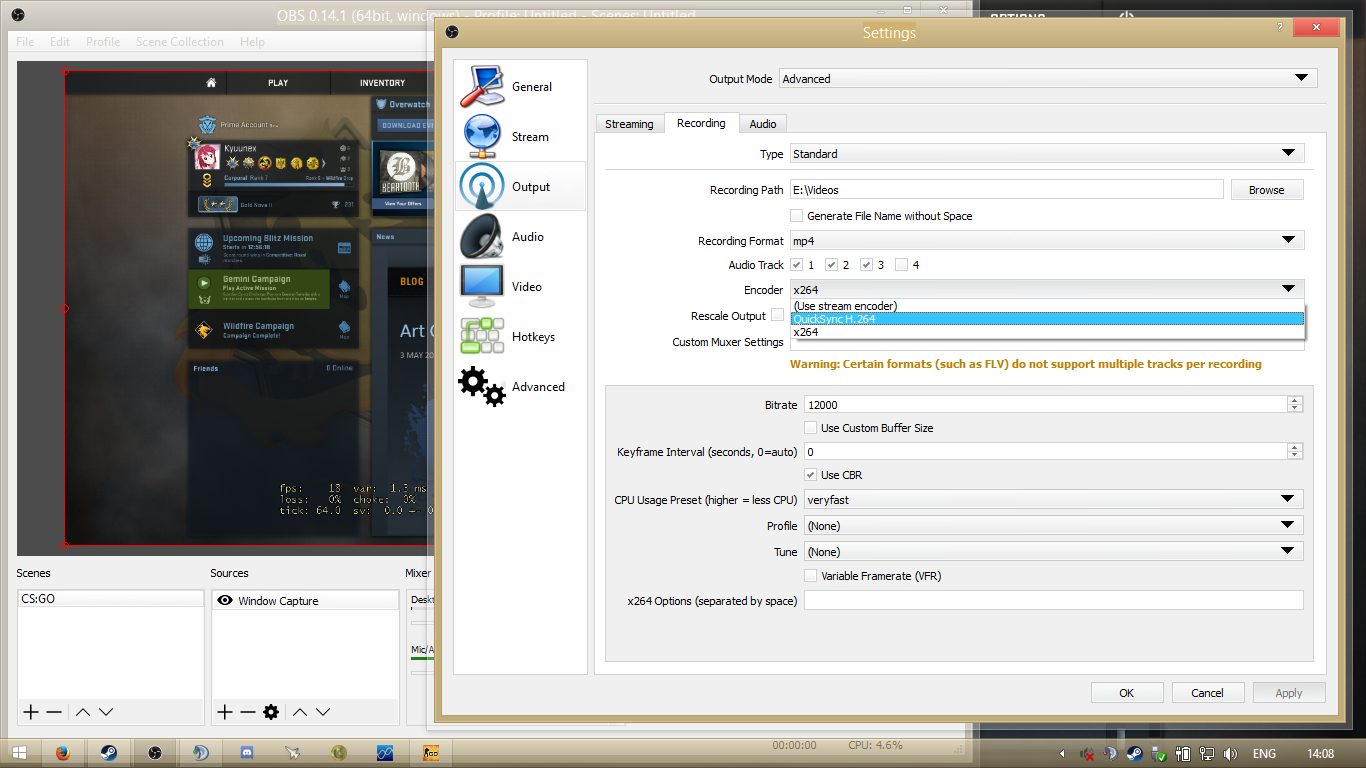Image resolution: width=1366 pixels, height=768 pixels.
Task: Switch to the Audio output tab
Action: [763, 124]
